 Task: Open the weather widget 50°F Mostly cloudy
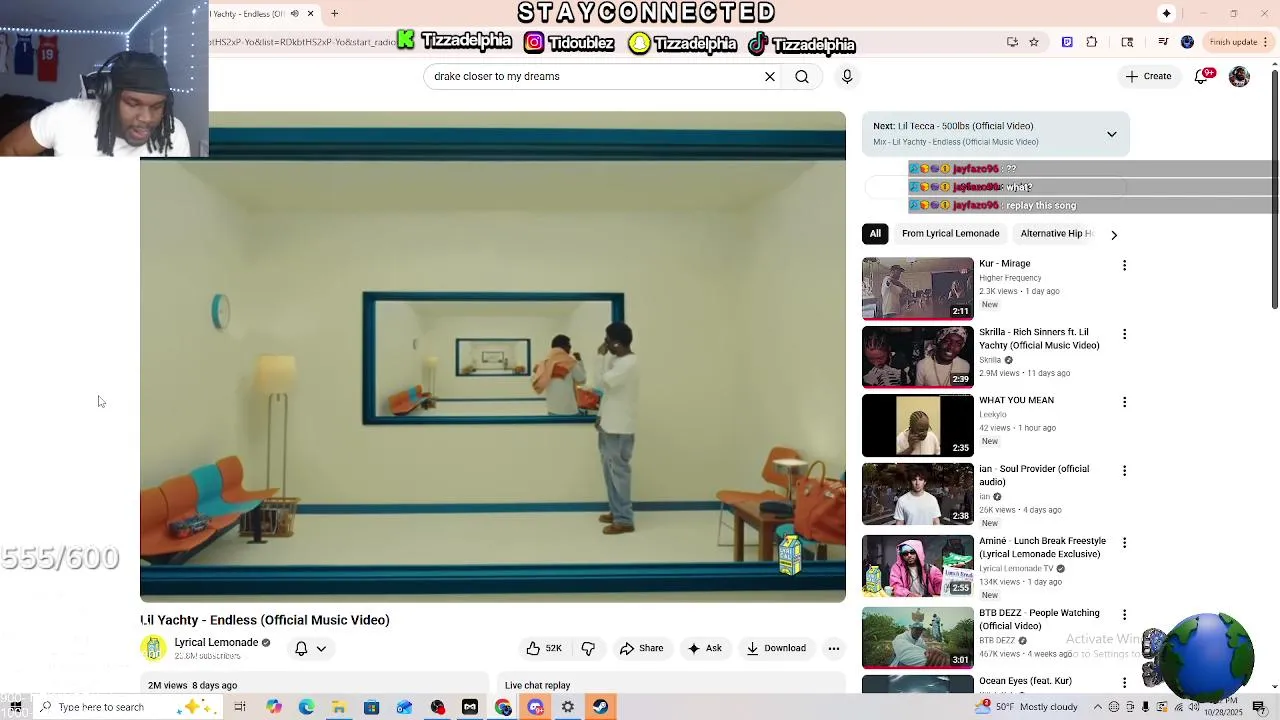pos(1028,707)
